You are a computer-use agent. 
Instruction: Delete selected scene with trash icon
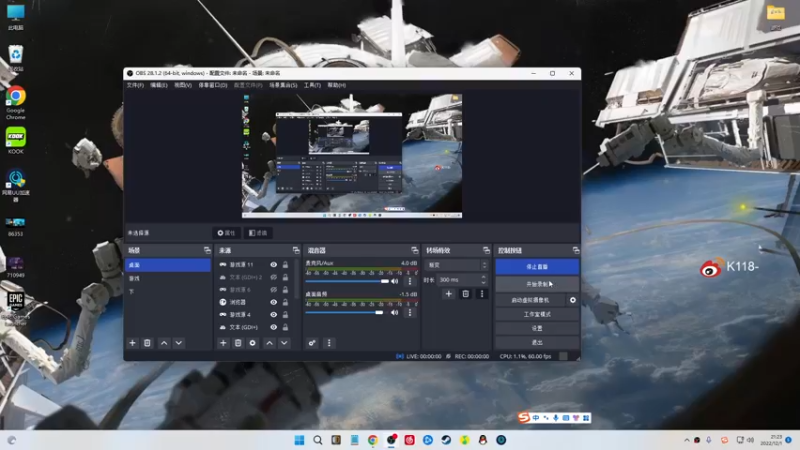click(x=147, y=343)
